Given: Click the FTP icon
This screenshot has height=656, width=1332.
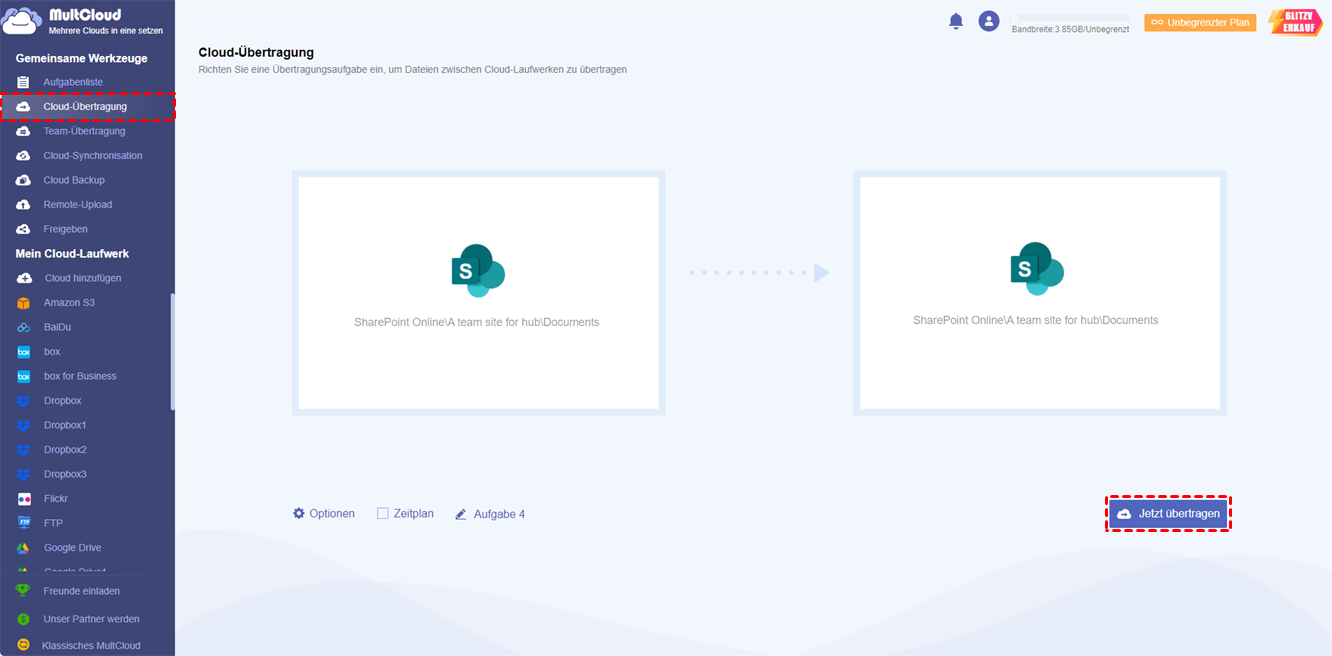Looking at the screenshot, I should pos(23,523).
